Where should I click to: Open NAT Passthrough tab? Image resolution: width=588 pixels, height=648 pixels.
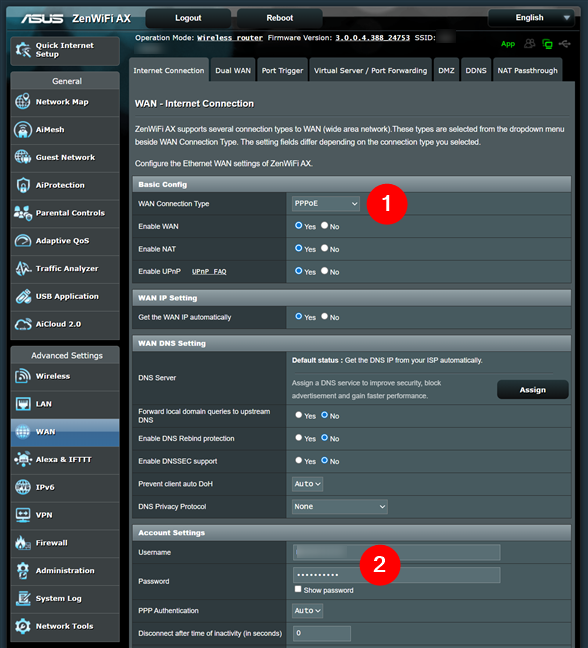pyautogui.click(x=527, y=70)
